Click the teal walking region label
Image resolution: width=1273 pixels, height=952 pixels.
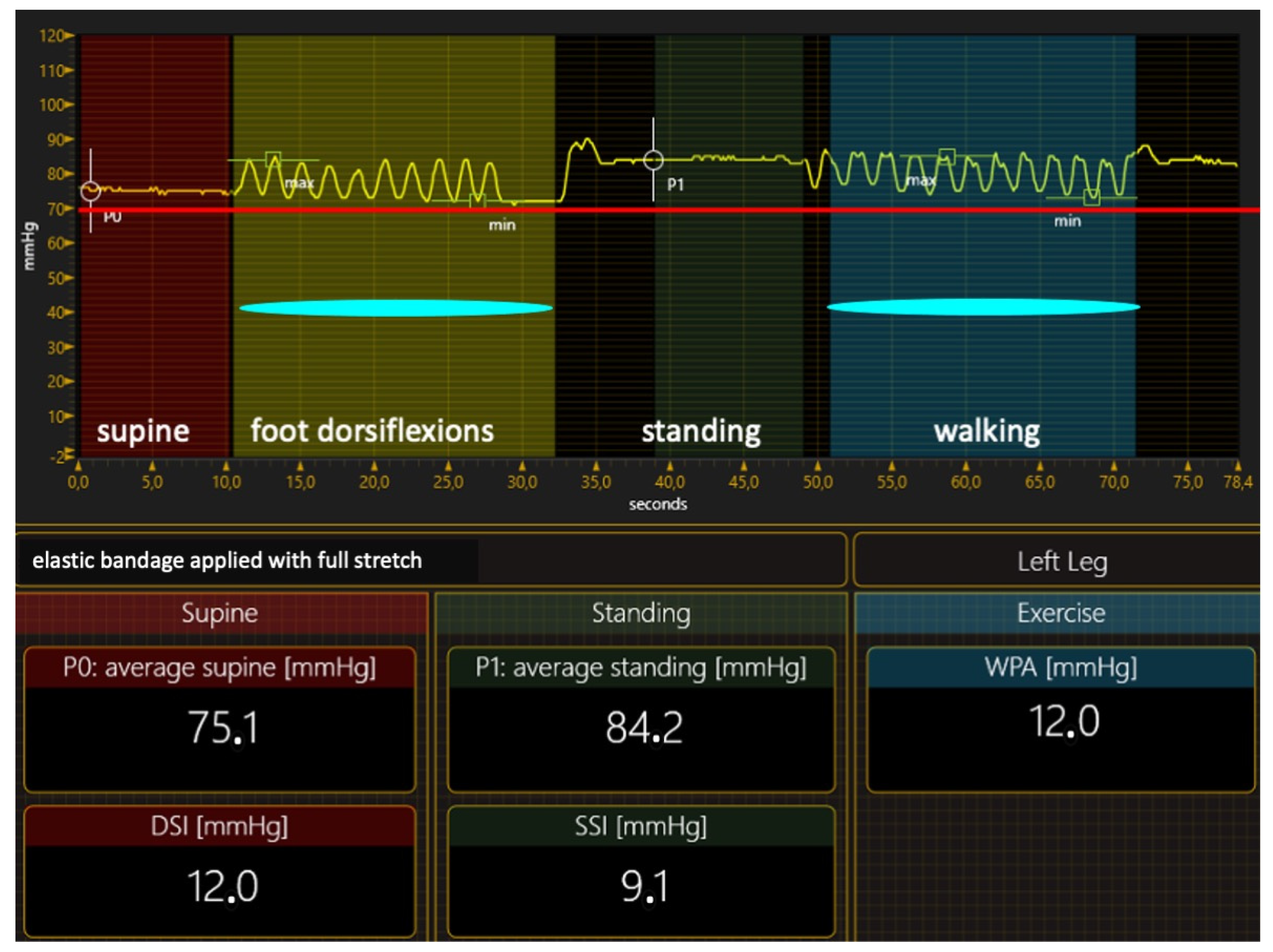[x=986, y=431]
